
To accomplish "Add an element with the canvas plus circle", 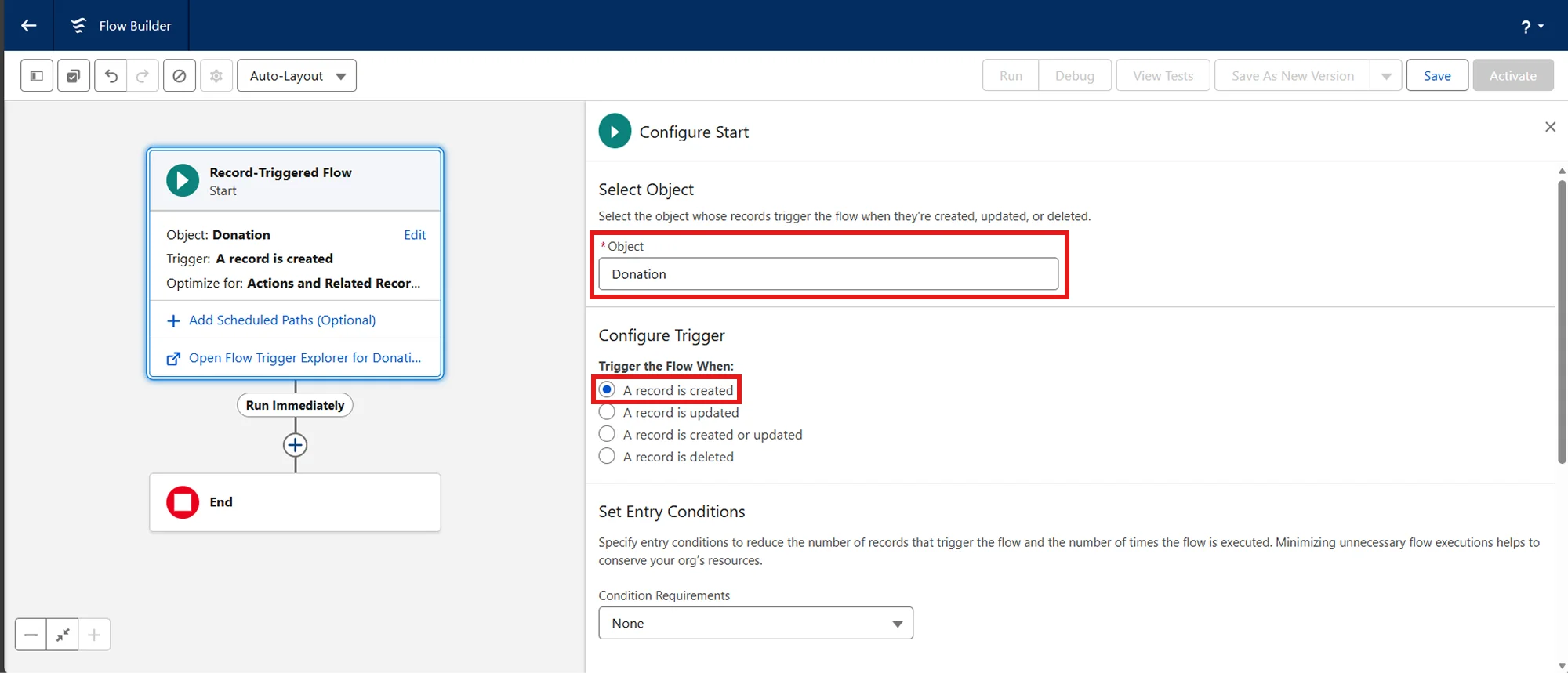I will pyautogui.click(x=295, y=446).
